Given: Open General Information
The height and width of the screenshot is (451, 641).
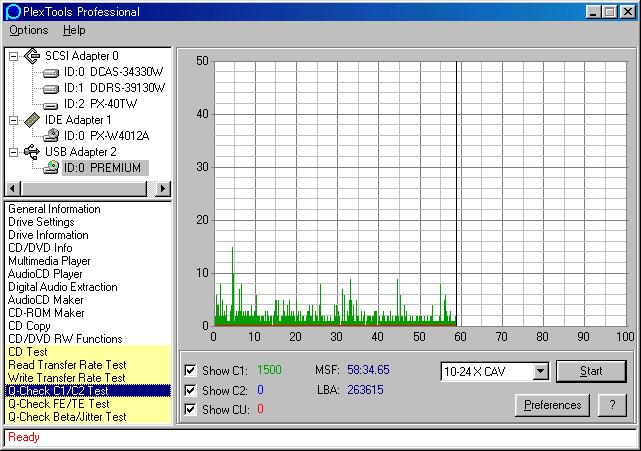Looking at the screenshot, I should [x=54, y=209].
